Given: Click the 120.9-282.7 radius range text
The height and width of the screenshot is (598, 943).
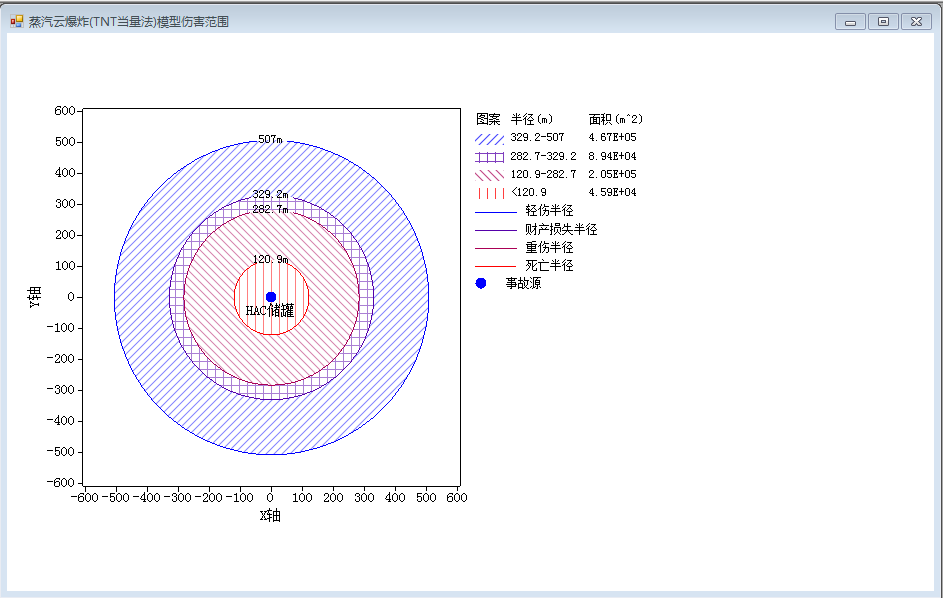Looking at the screenshot, I should click(543, 174).
